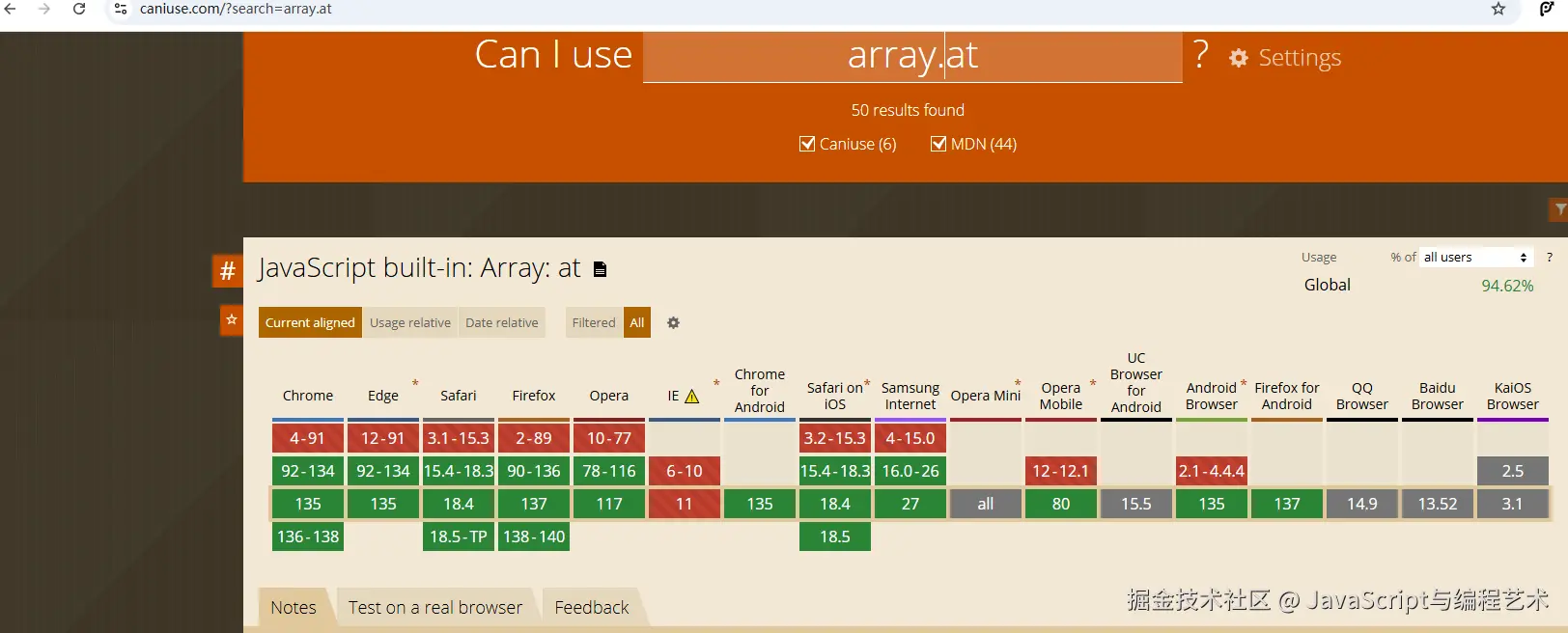Click the Edge column header
The height and width of the screenshot is (633, 1568).
[x=383, y=396]
